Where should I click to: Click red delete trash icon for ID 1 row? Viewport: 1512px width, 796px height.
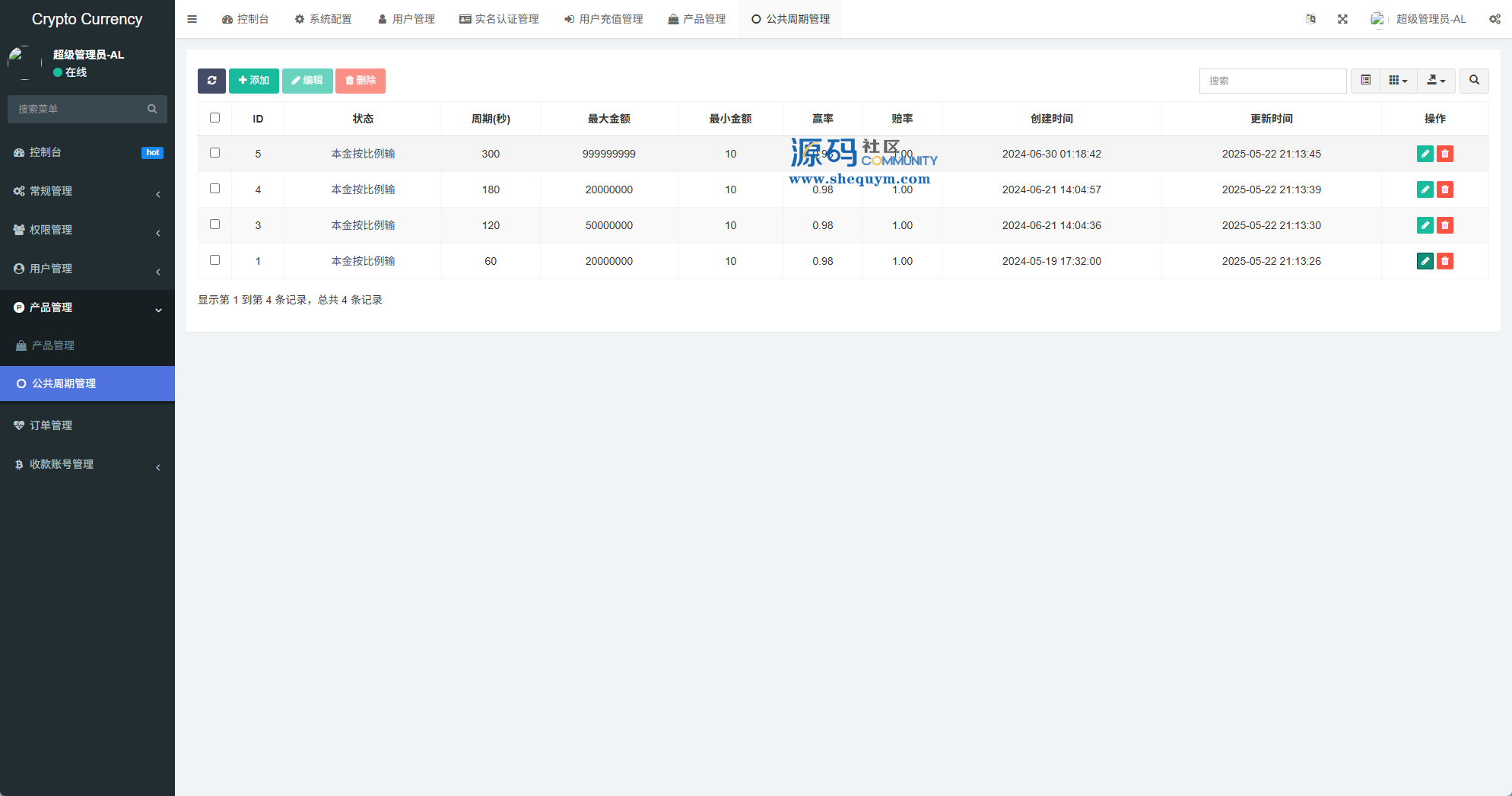(x=1445, y=261)
